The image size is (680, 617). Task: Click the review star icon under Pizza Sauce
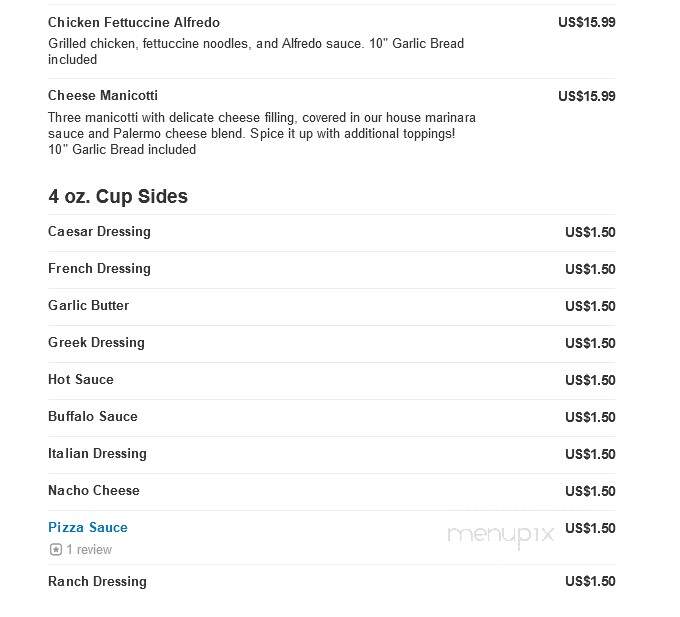tap(56, 549)
